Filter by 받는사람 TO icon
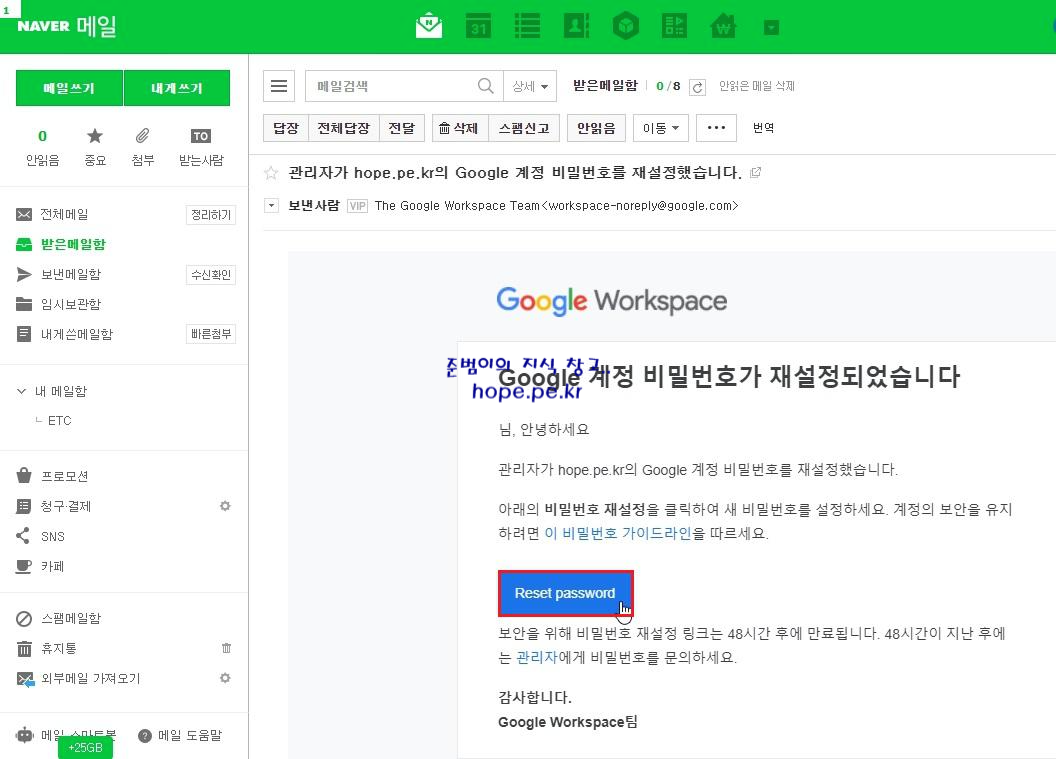1056x759 pixels. (x=201, y=147)
